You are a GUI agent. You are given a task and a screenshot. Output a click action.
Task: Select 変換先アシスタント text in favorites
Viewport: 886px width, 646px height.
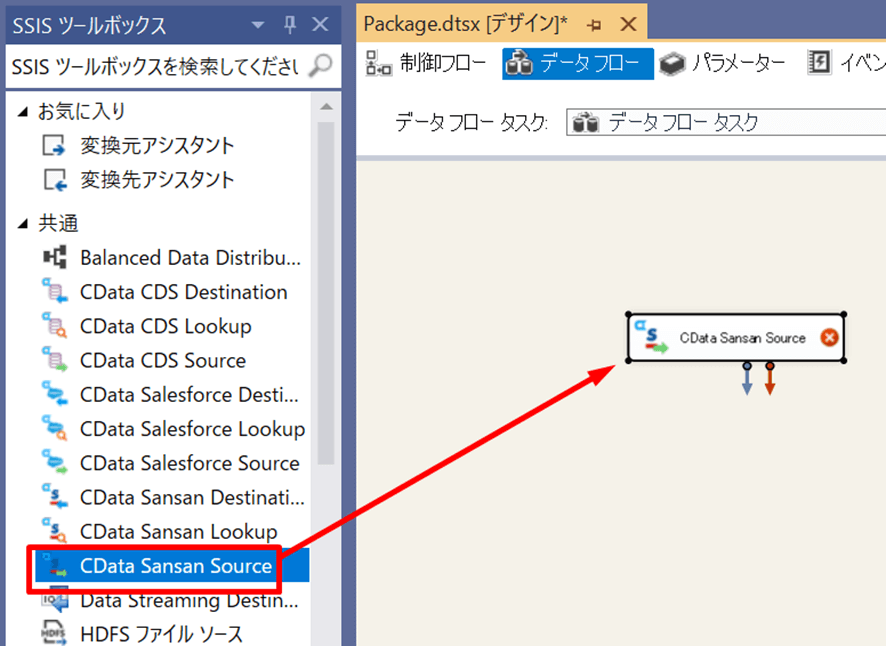(x=157, y=180)
